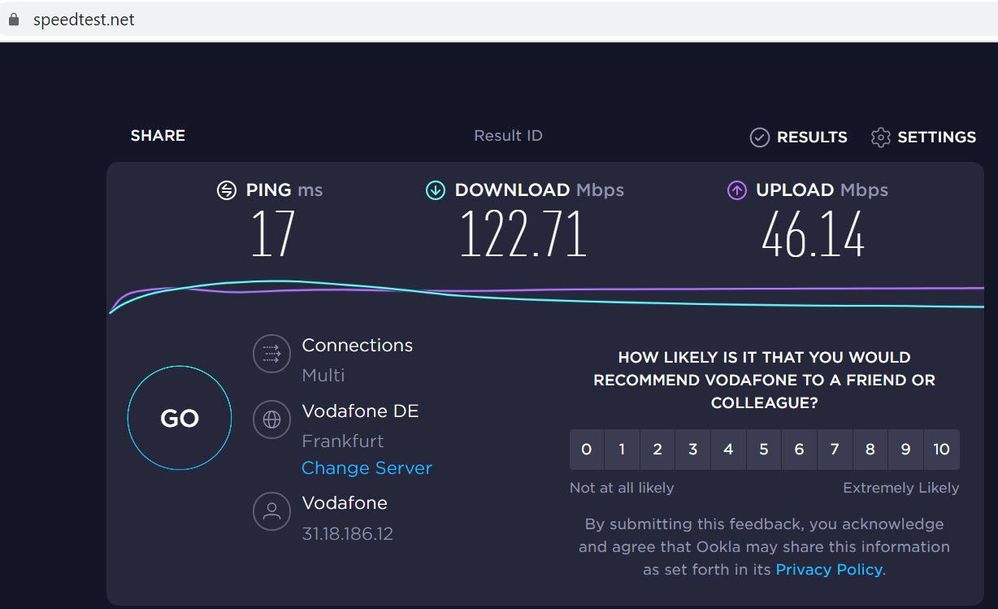This screenshot has height=609, width=998.
Task: Toggle the Multi connections setting
Action: 323,375
